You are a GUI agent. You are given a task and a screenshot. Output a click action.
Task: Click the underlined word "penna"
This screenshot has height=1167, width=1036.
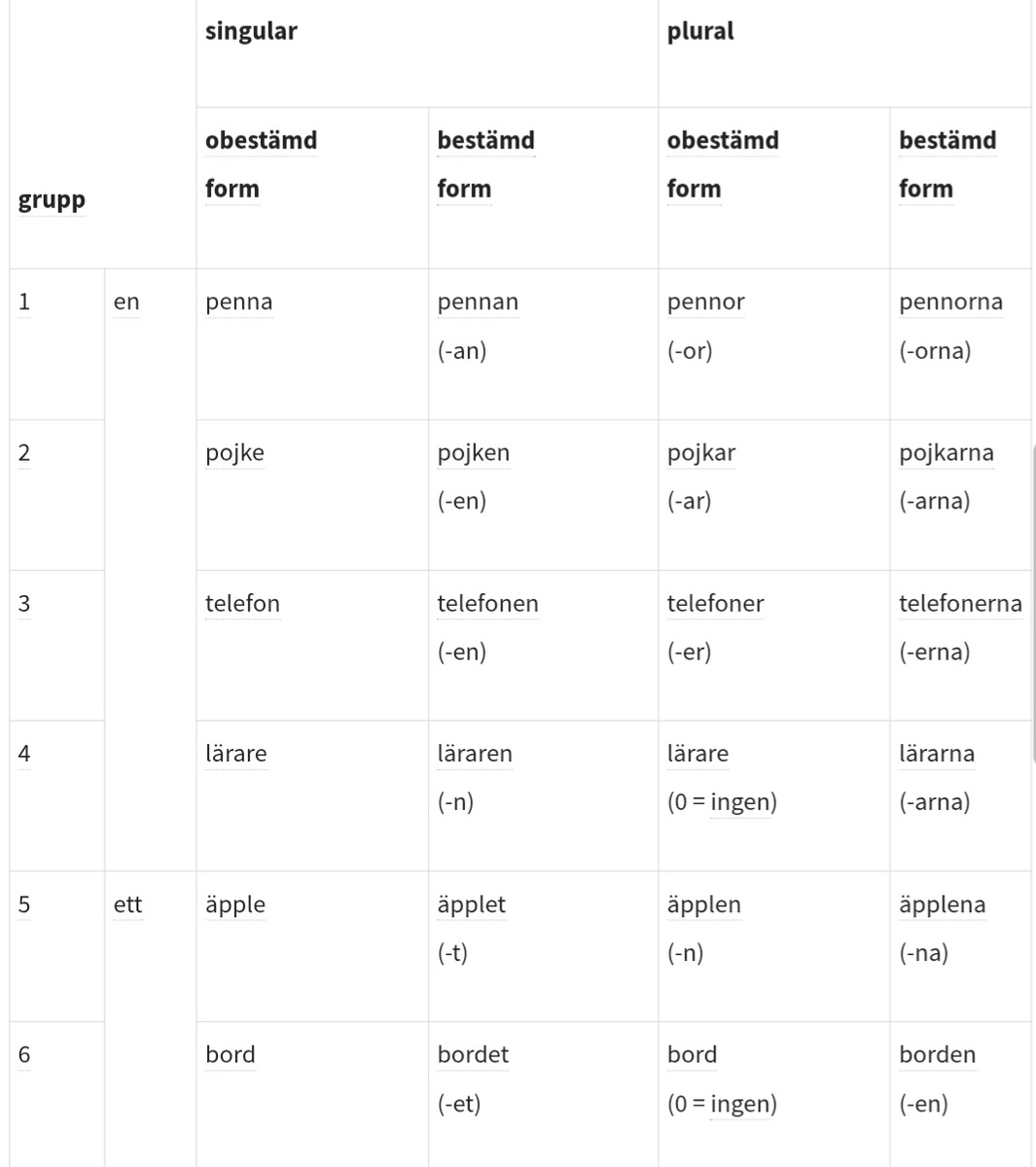pos(238,302)
